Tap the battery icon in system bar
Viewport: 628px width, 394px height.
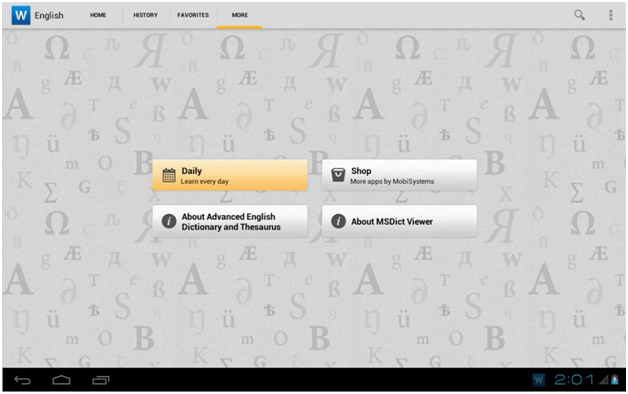(x=615, y=380)
